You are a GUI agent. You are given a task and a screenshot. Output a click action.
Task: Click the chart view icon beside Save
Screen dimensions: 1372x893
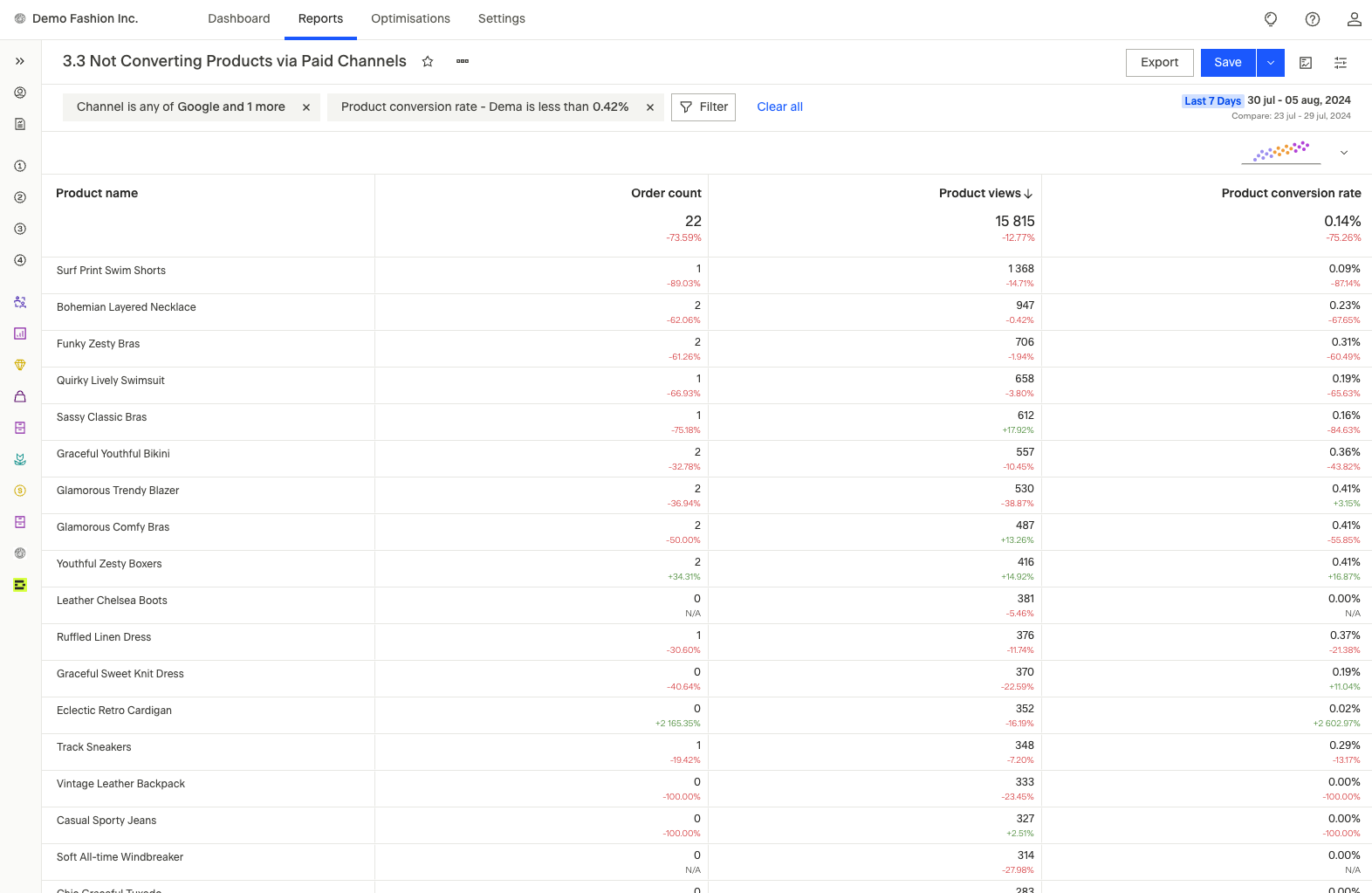(x=1306, y=63)
